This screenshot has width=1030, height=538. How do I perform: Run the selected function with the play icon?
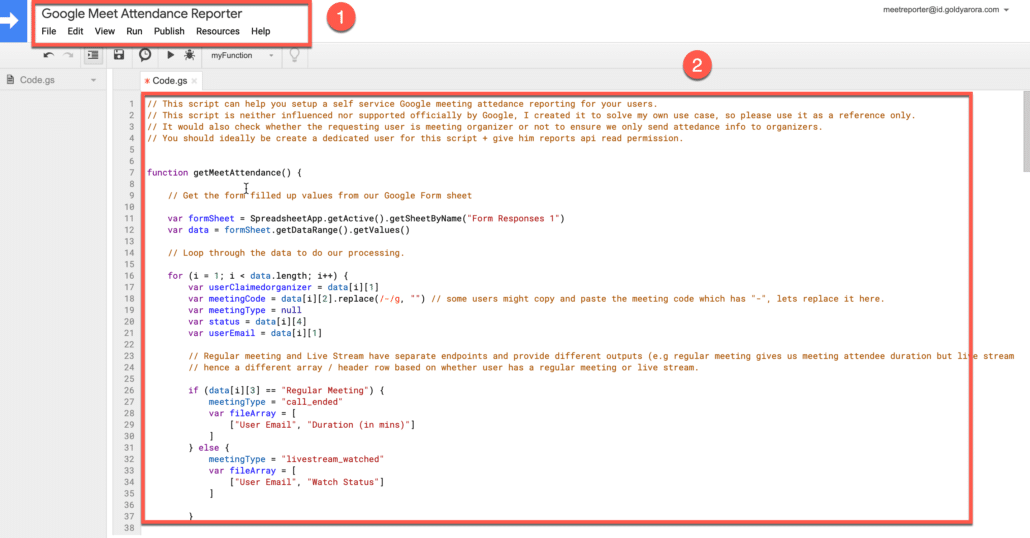(170, 55)
